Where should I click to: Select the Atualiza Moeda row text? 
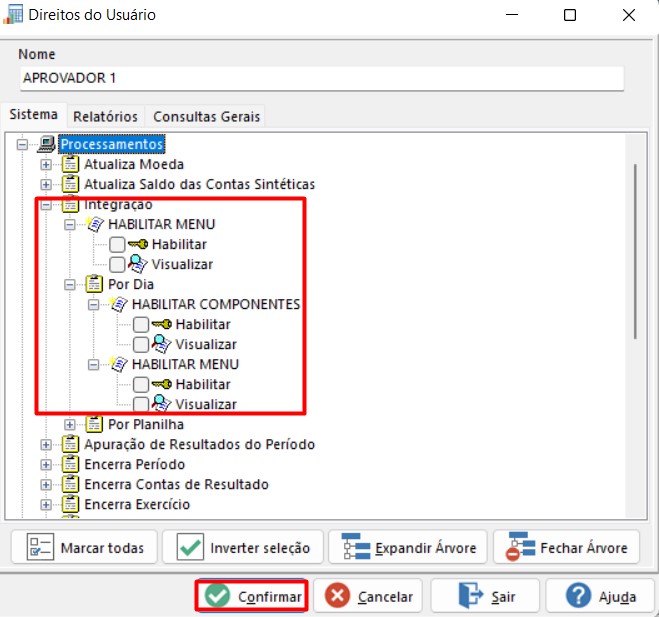click(134, 164)
